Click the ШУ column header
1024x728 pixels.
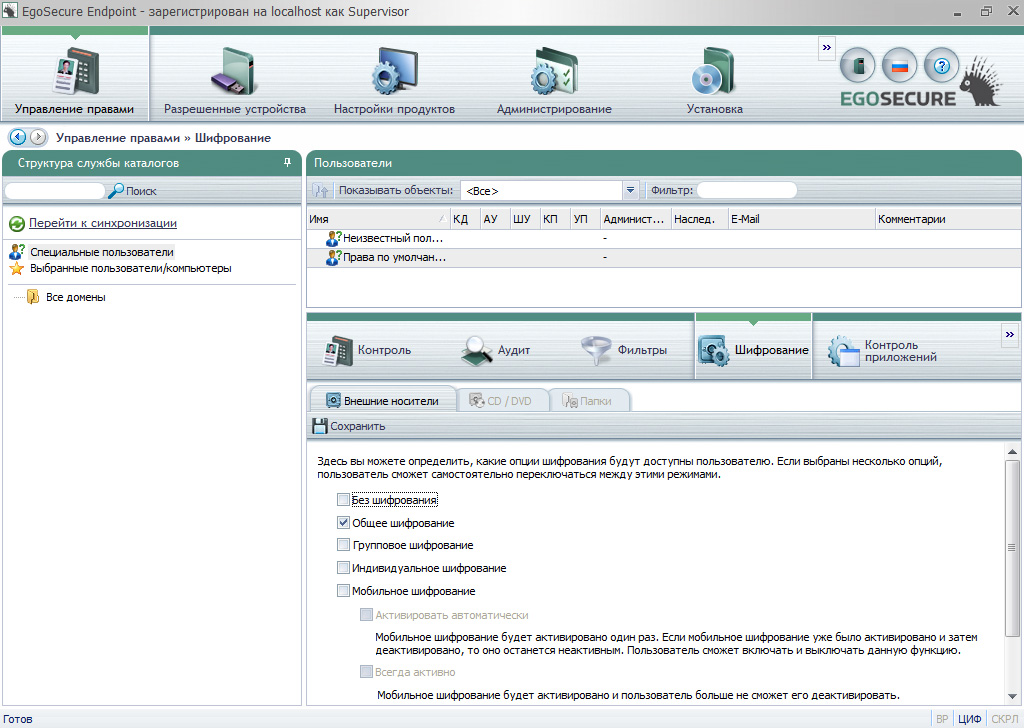(524, 219)
